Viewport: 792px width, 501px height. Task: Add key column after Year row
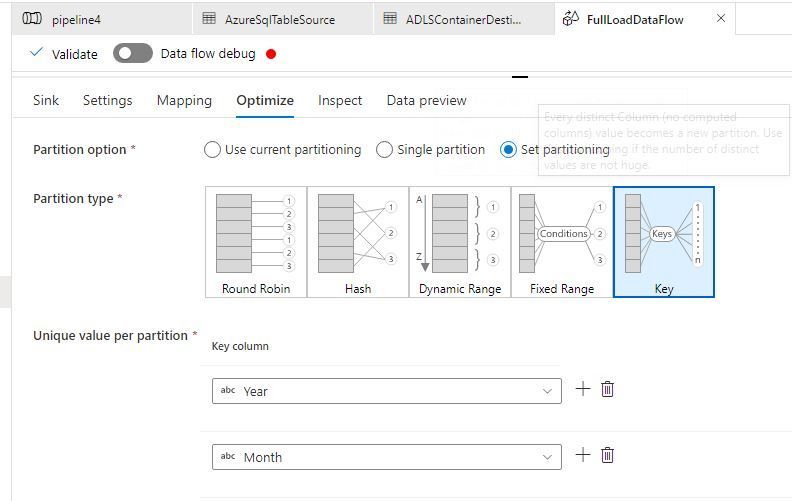583,389
